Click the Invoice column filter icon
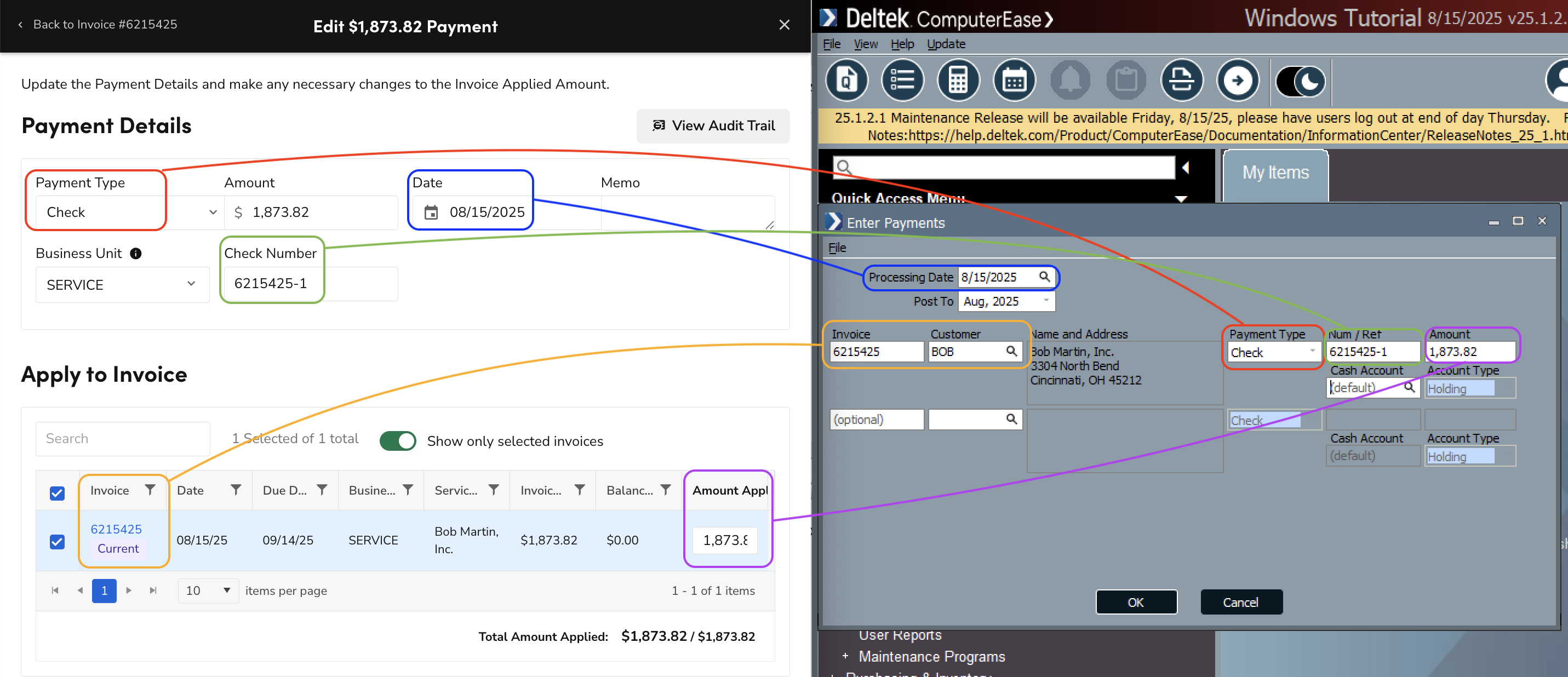Image resolution: width=1568 pixels, height=677 pixels. point(150,490)
